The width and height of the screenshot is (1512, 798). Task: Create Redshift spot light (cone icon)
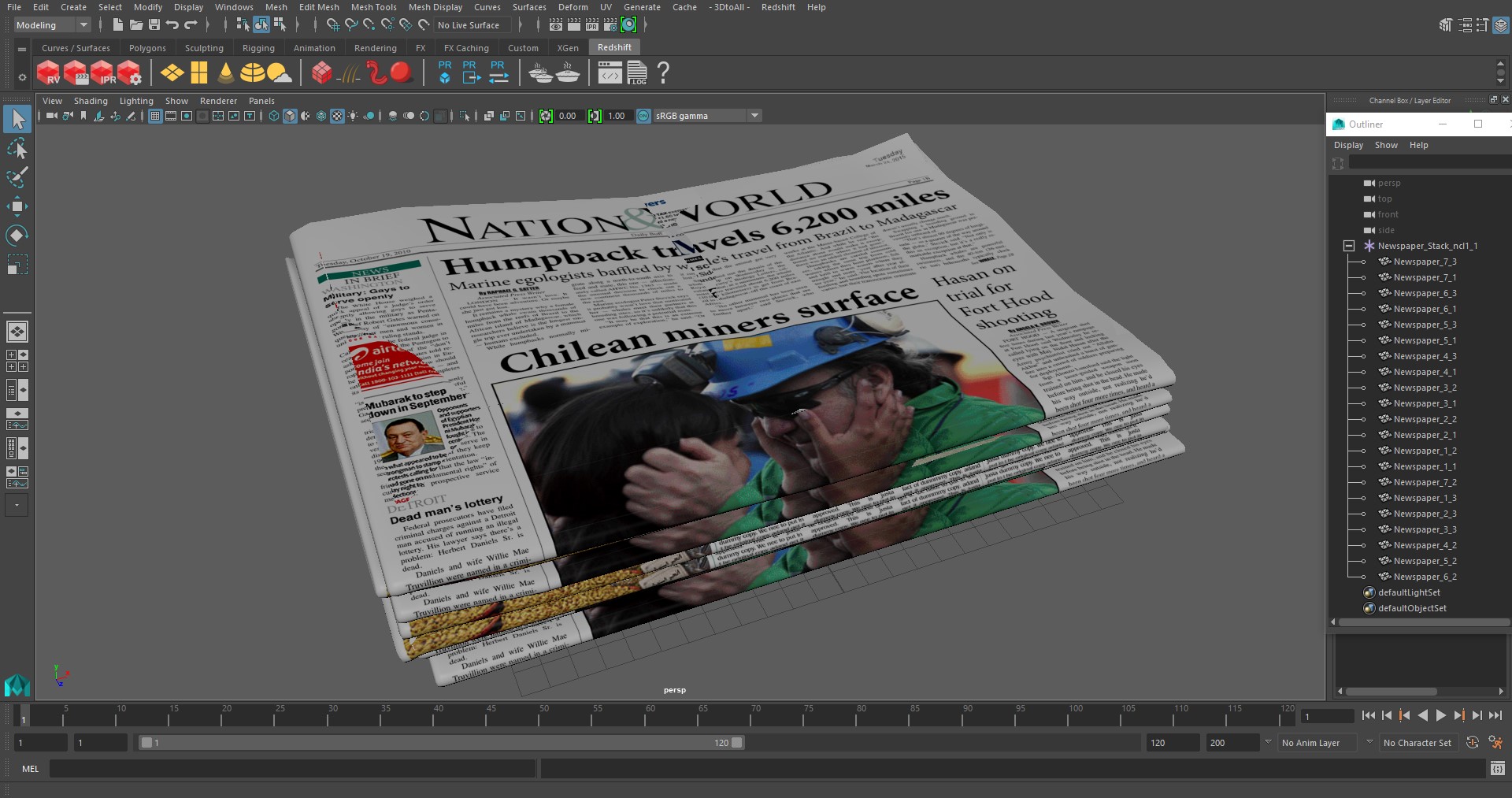click(226, 73)
